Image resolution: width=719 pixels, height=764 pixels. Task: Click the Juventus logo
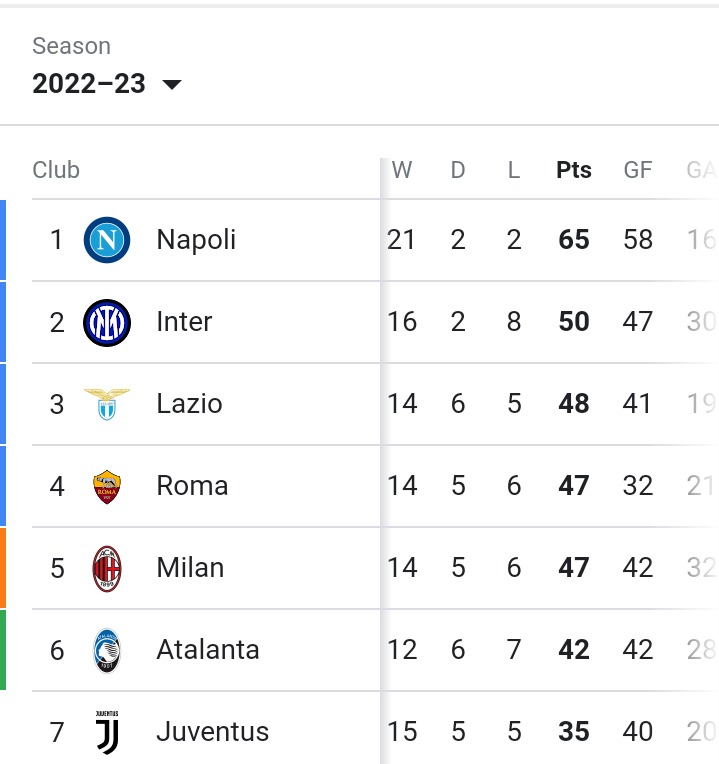pos(107,732)
